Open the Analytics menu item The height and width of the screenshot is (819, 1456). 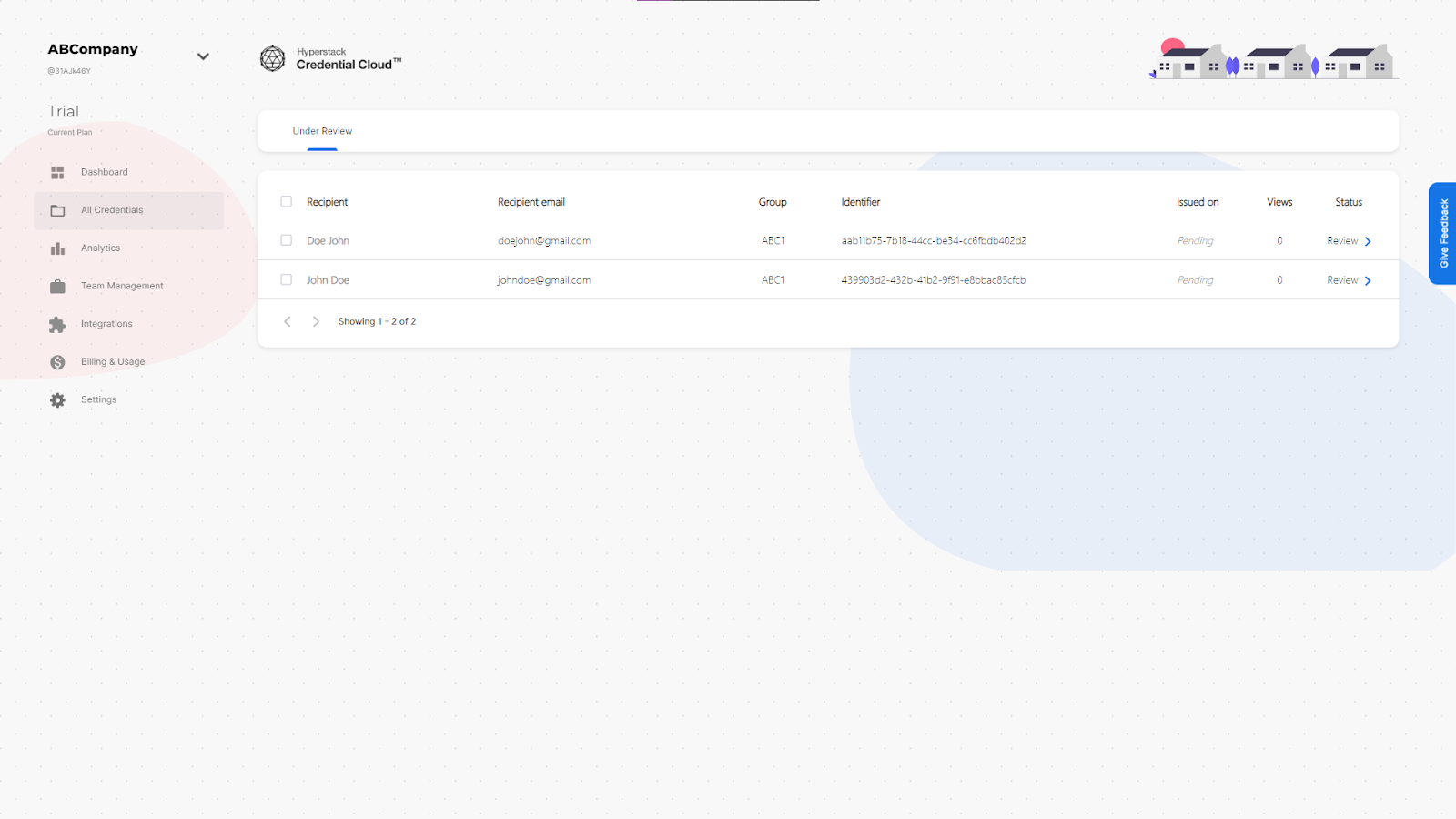pos(129,248)
